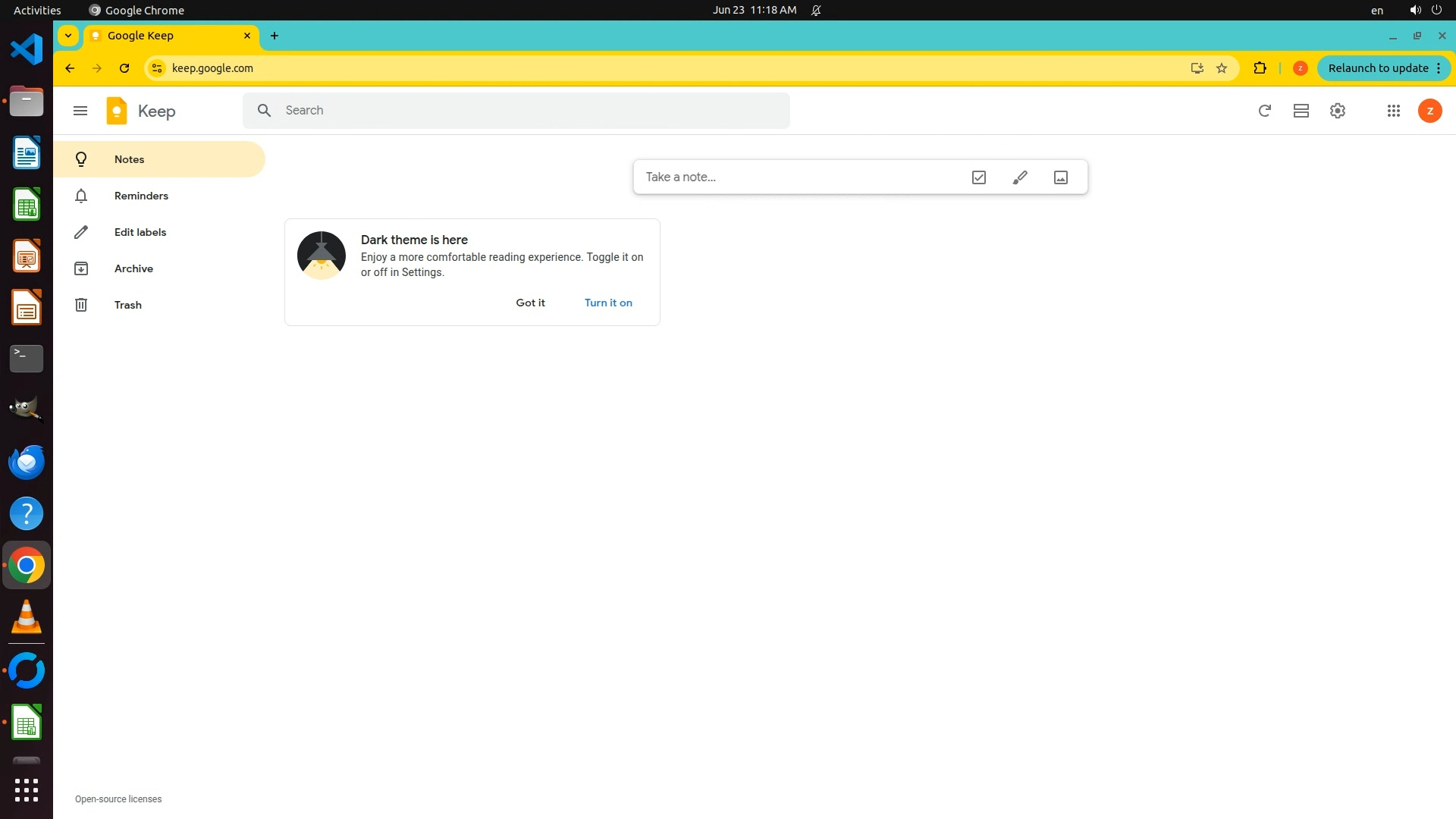Click the search magnifier icon
The width and height of the screenshot is (1456, 819).
pyautogui.click(x=264, y=111)
